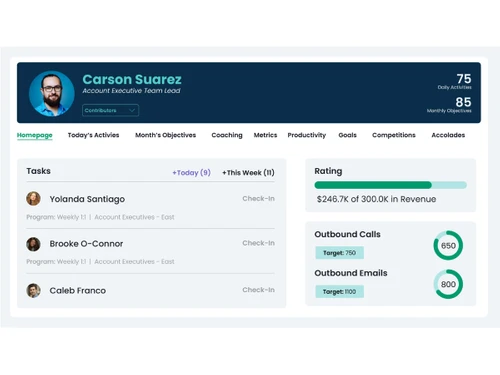Click the Outbound Calls 650 ring gauge
500x375 pixels.
[448, 245]
